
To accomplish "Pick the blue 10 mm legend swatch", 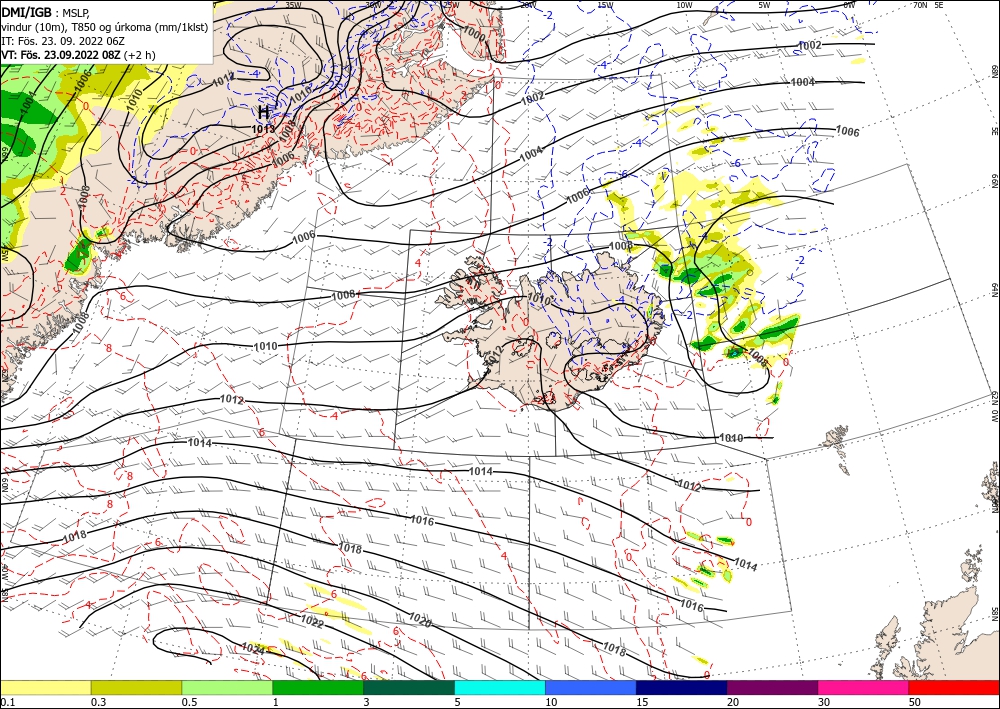I will tap(591, 687).
